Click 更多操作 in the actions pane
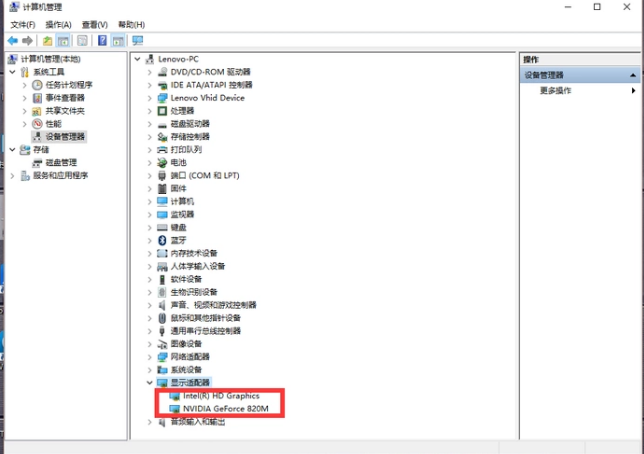This screenshot has width=644, height=454. tap(556, 90)
